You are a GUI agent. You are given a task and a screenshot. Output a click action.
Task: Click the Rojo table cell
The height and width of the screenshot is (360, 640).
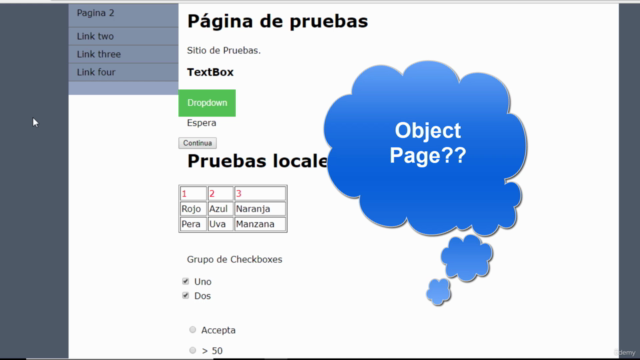(193, 209)
